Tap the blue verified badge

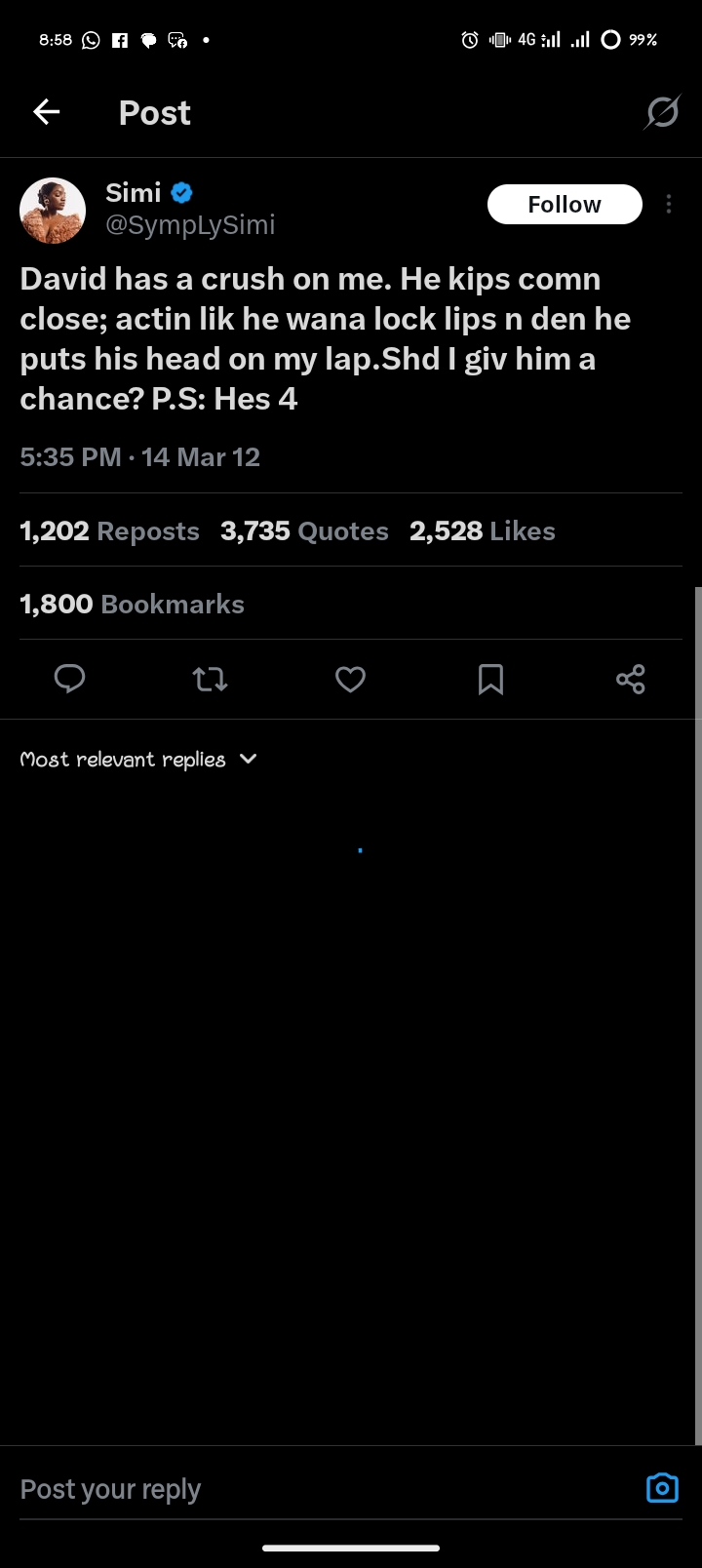pos(181,193)
